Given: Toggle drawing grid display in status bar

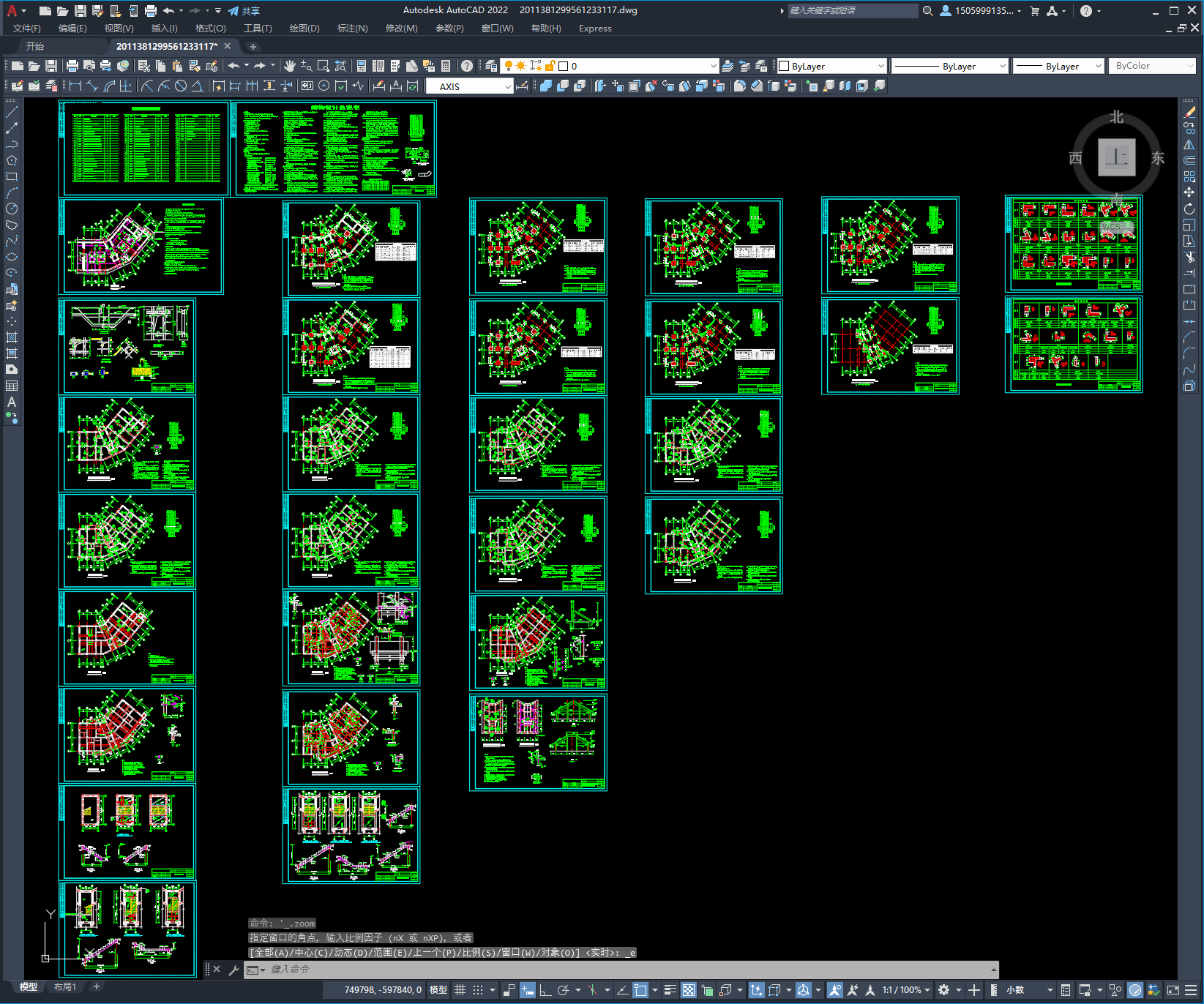Looking at the screenshot, I should [460, 990].
